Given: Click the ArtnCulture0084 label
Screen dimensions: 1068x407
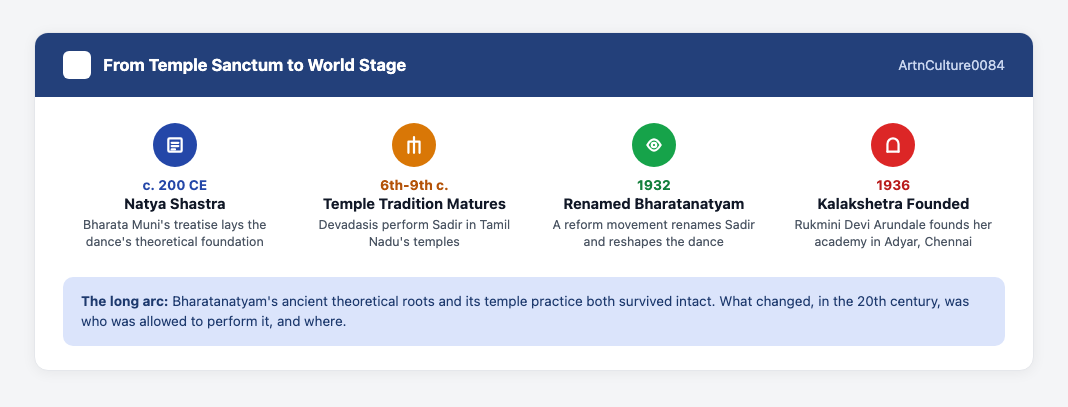Looking at the screenshot, I should pyautogui.click(x=952, y=65).
